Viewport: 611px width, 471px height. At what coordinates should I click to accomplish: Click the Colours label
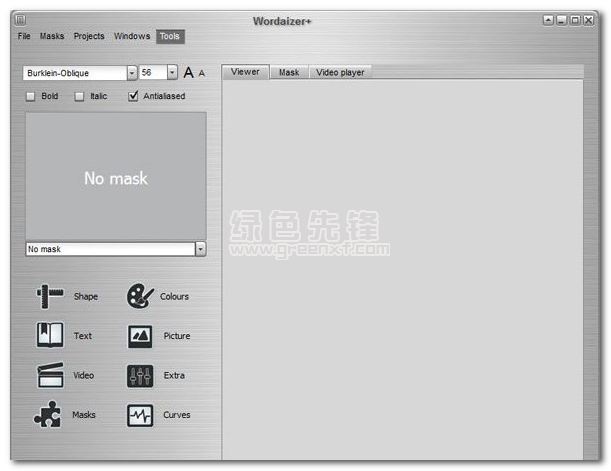(174, 296)
